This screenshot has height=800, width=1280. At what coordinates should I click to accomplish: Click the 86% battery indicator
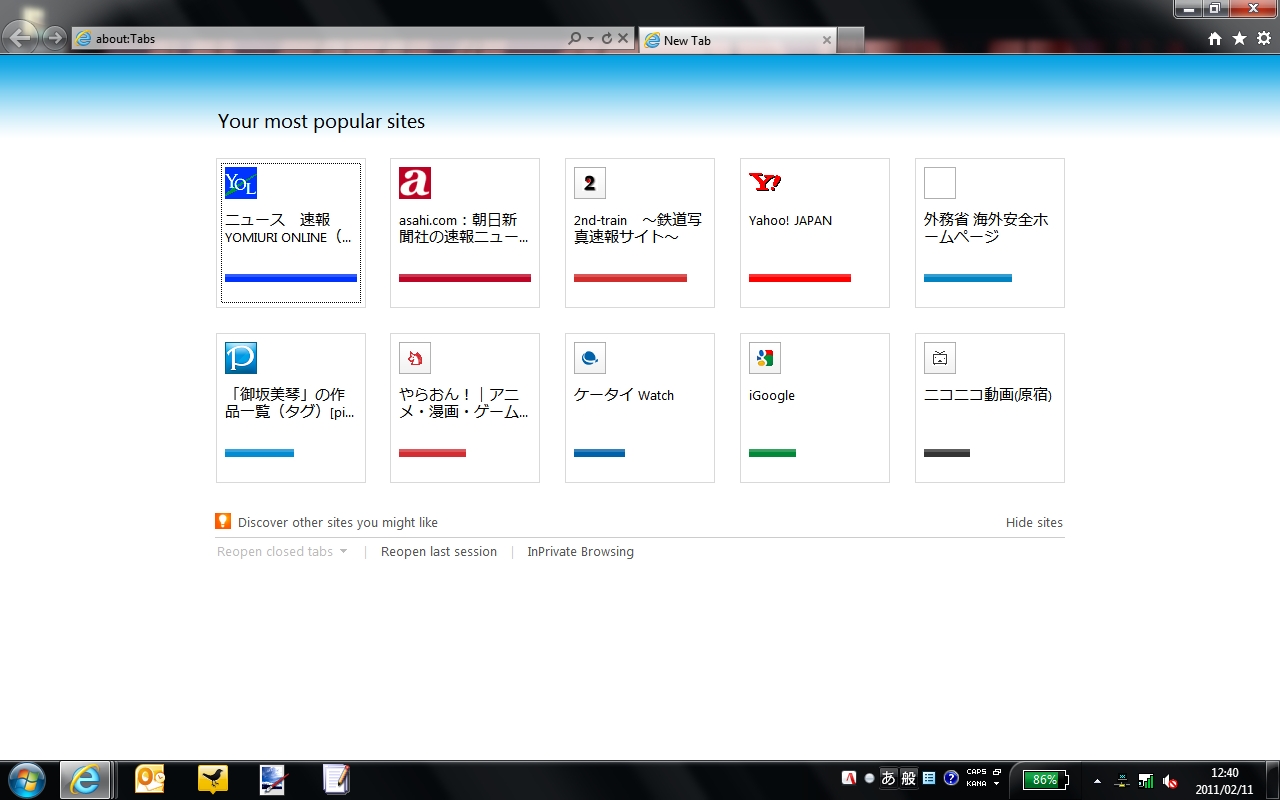coord(1045,780)
